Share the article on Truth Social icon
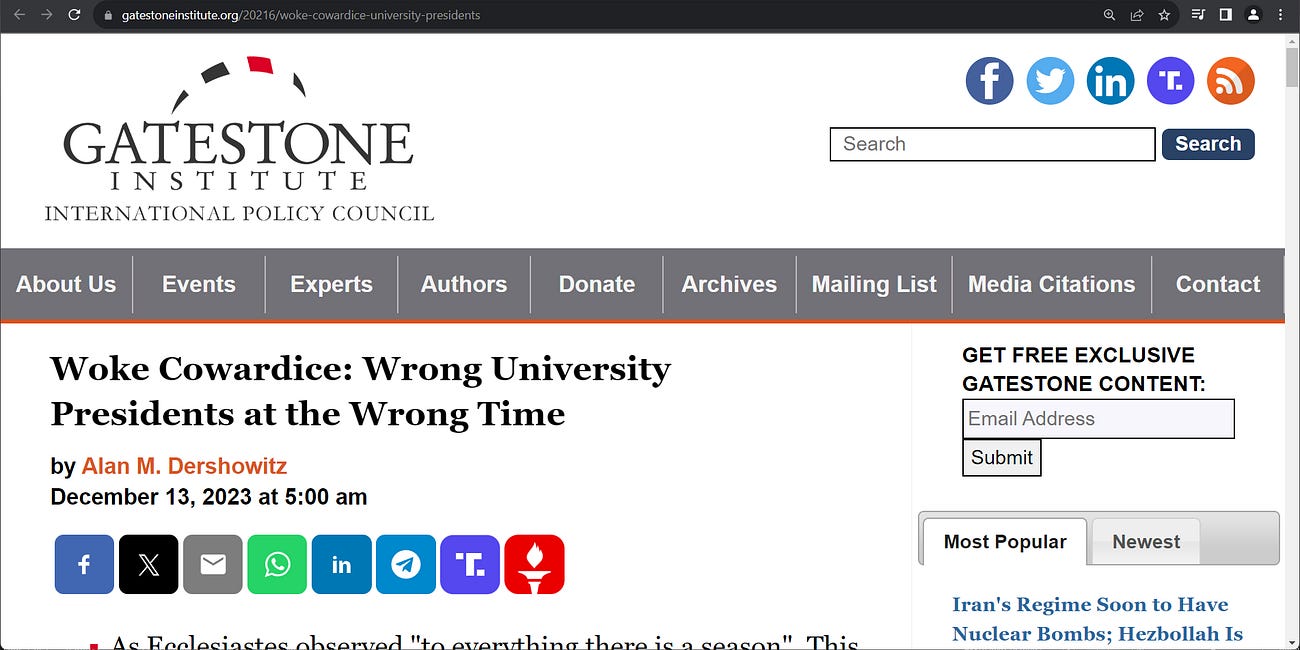Screen dimensions: 1300x650 click(x=469, y=564)
